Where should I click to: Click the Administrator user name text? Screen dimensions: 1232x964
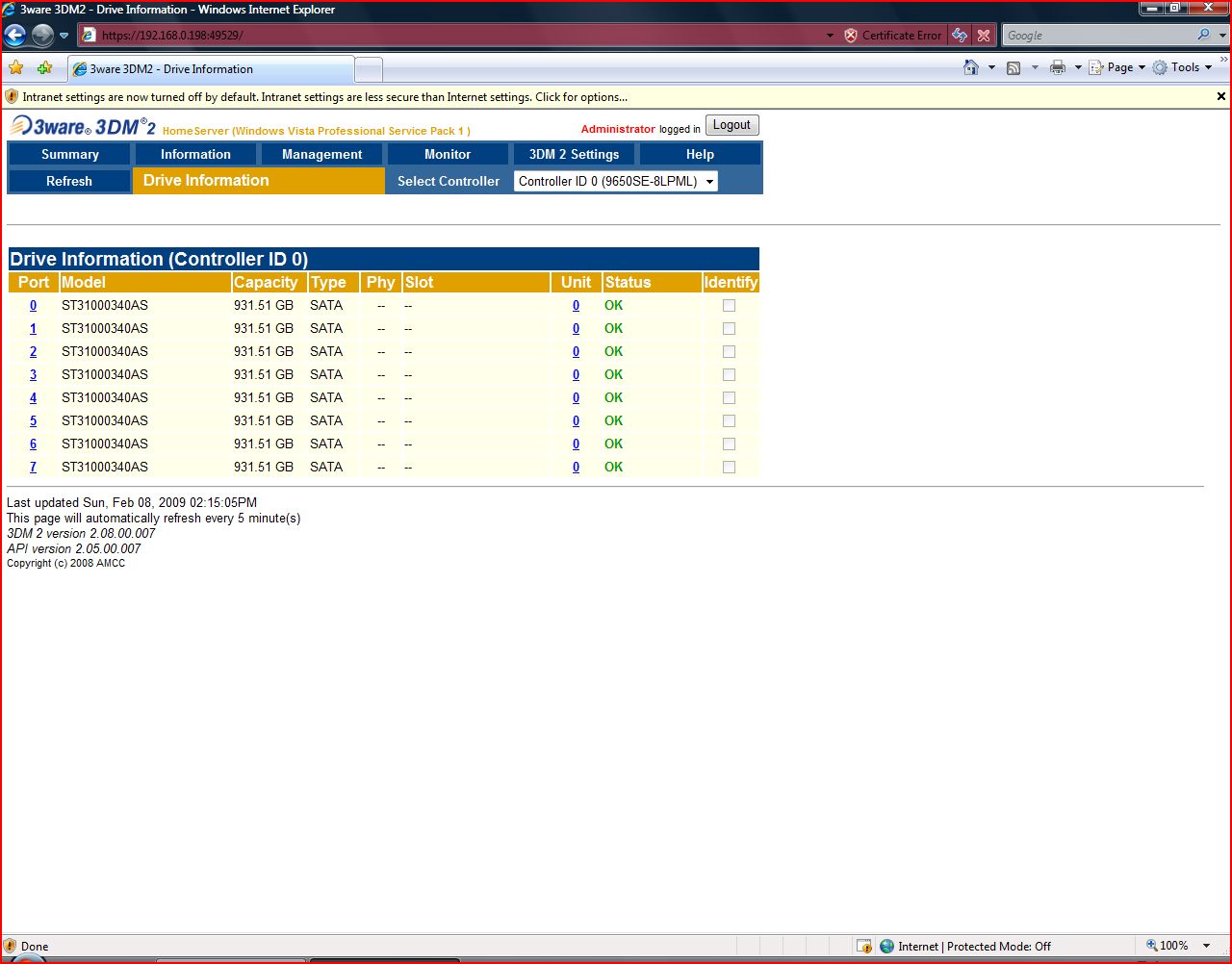point(618,129)
